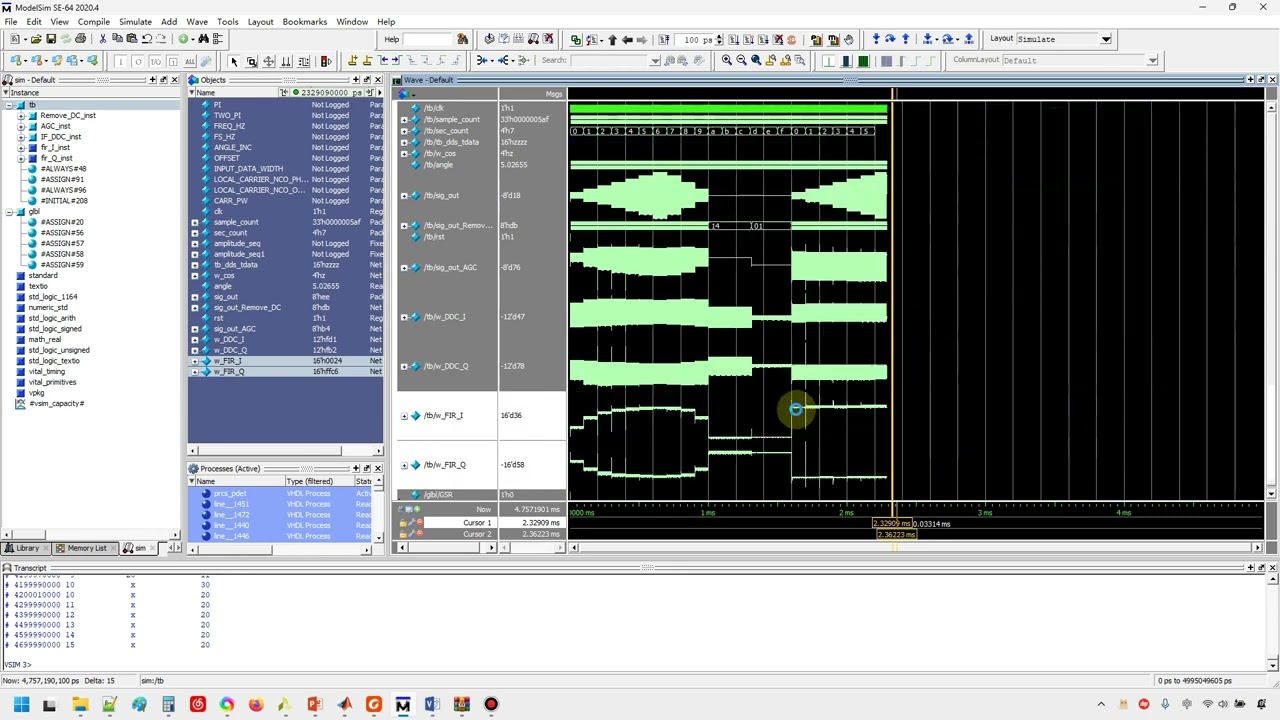Click the black left arrow toolbar icon

coord(627,39)
